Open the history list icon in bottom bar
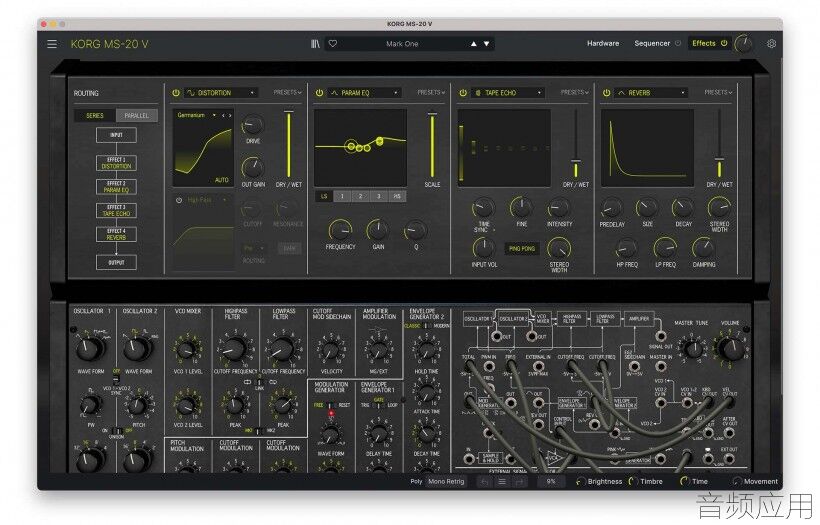 [x=502, y=482]
